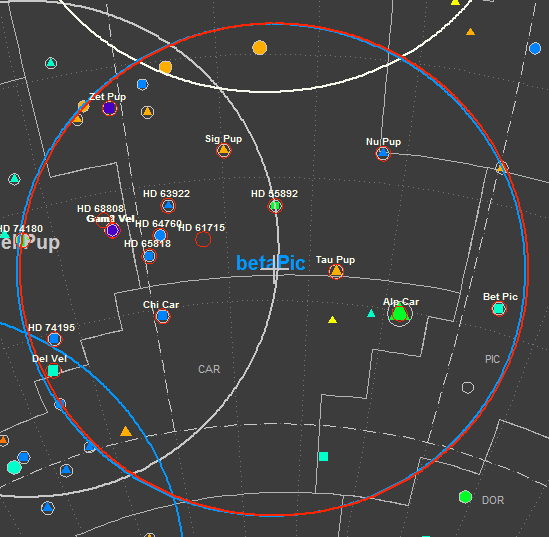Image resolution: width=549 pixels, height=537 pixels.
Task: Click the HD 74180 star marker
Action: click(23, 241)
